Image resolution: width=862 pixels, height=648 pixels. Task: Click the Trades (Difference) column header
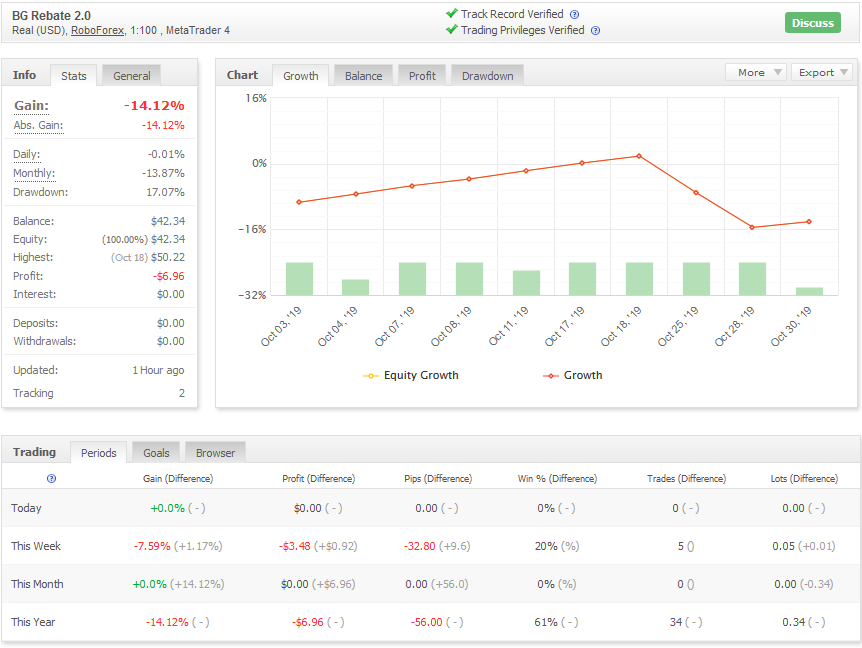coord(687,479)
